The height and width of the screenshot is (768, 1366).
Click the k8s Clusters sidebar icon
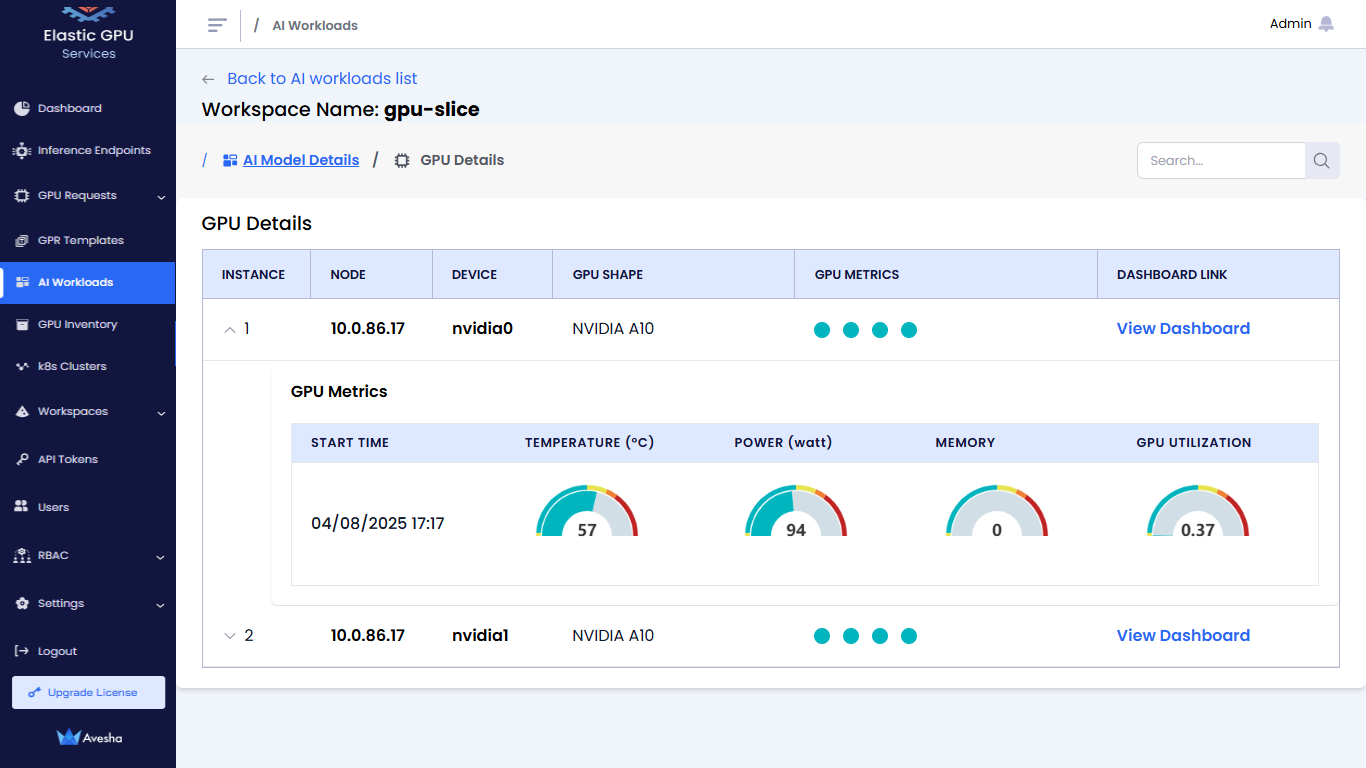point(21,367)
